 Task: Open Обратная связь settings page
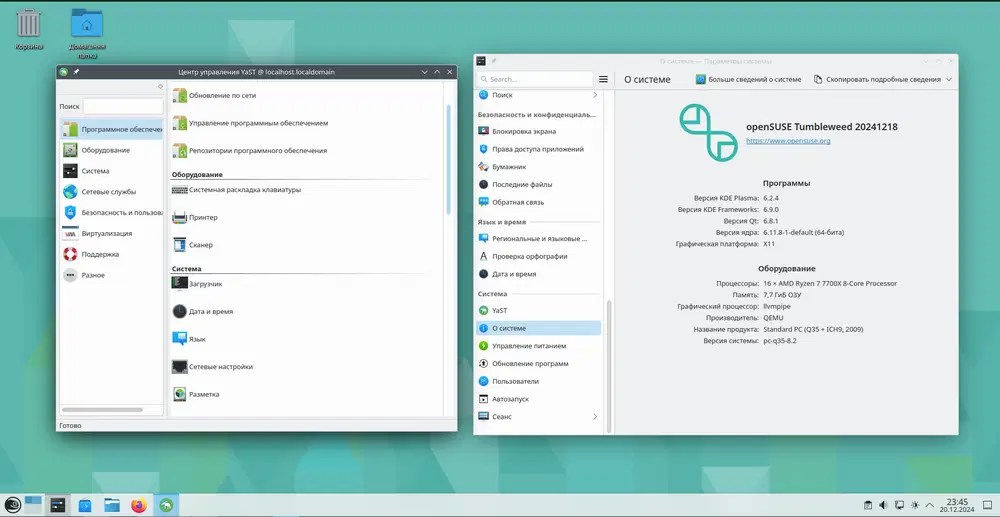tap(538, 202)
